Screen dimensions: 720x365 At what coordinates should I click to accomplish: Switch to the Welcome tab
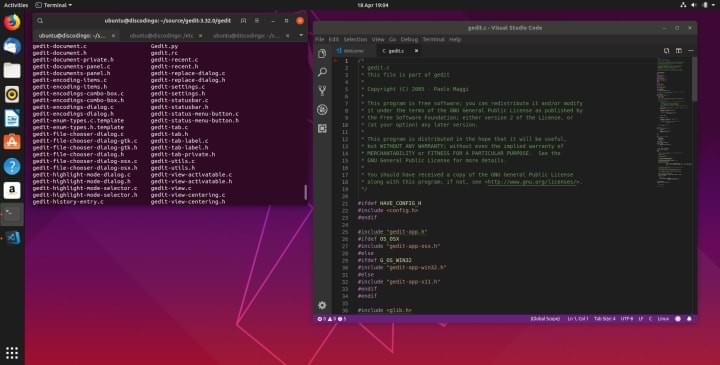[x=350, y=51]
